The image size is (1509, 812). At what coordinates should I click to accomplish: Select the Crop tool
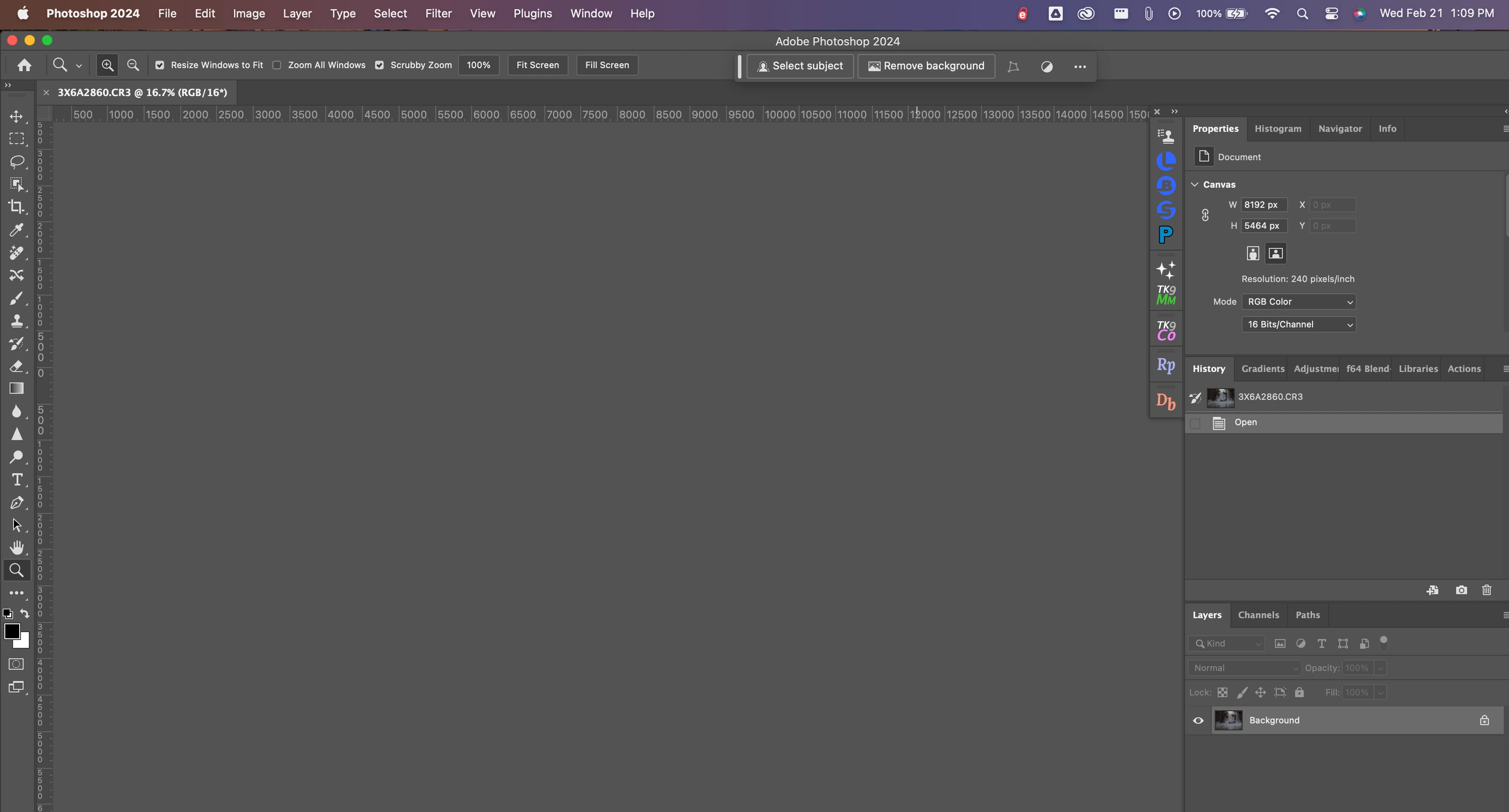pos(17,207)
